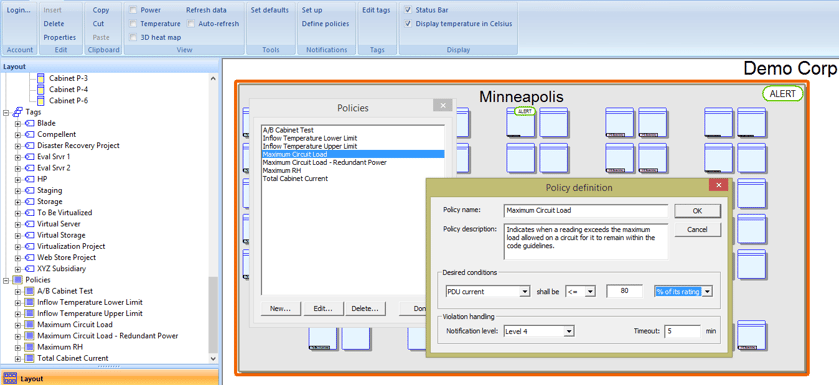Image resolution: width=839 pixels, height=385 pixels.
Task: Select Total Cabinet Current in Policies list
Action: coord(353,179)
